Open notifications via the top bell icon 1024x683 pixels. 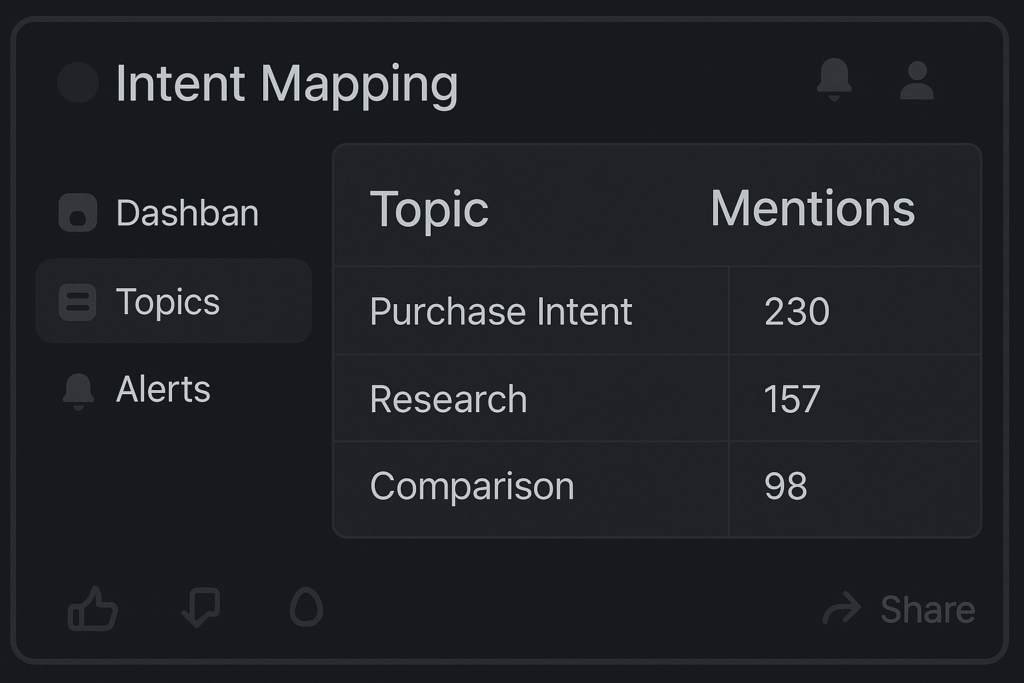click(834, 79)
